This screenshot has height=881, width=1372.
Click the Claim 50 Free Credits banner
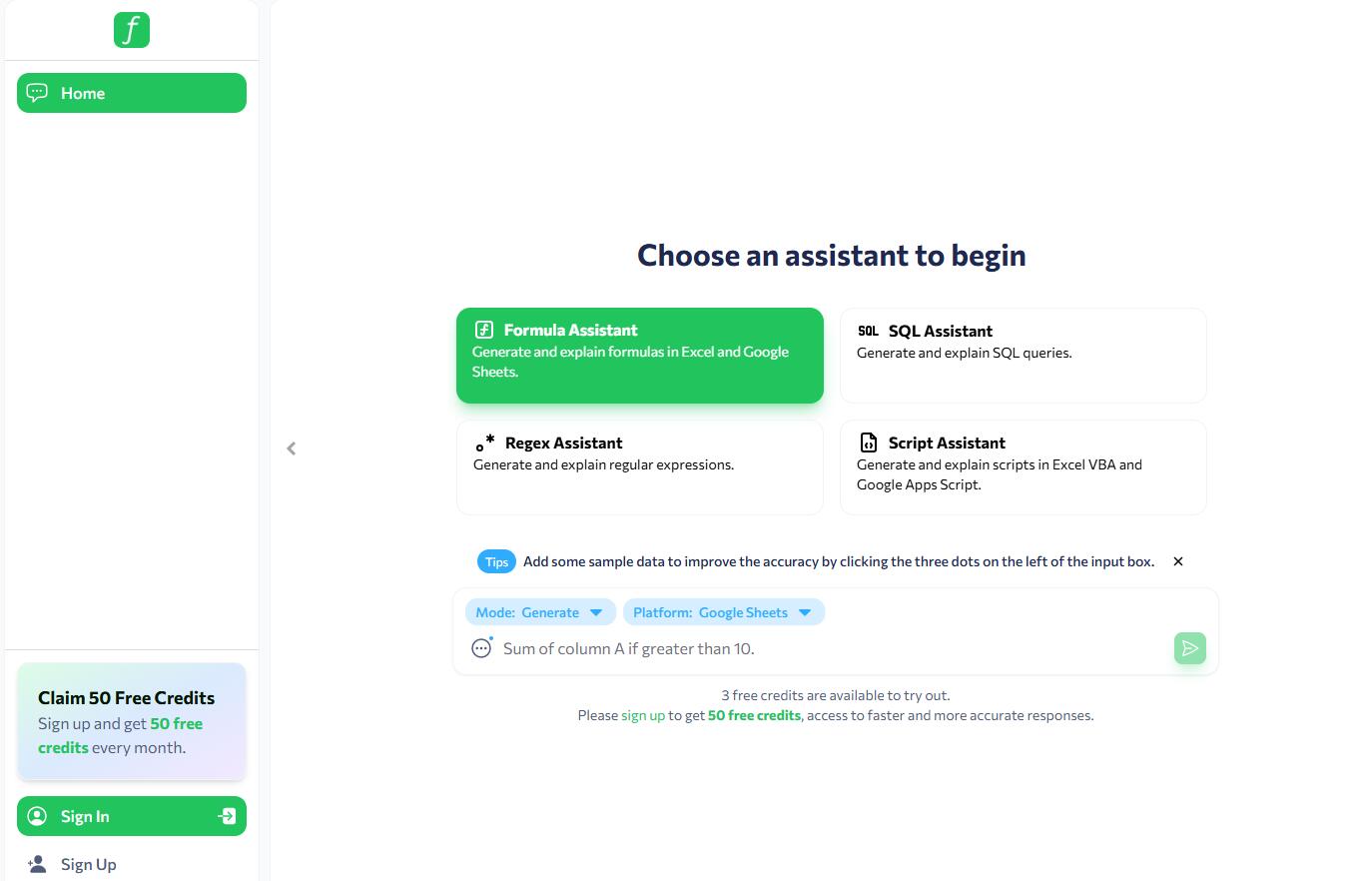click(x=132, y=722)
